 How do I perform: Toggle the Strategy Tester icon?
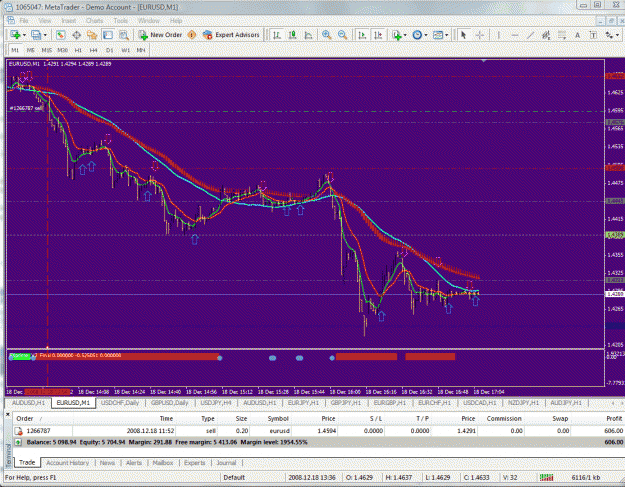click(x=124, y=35)
